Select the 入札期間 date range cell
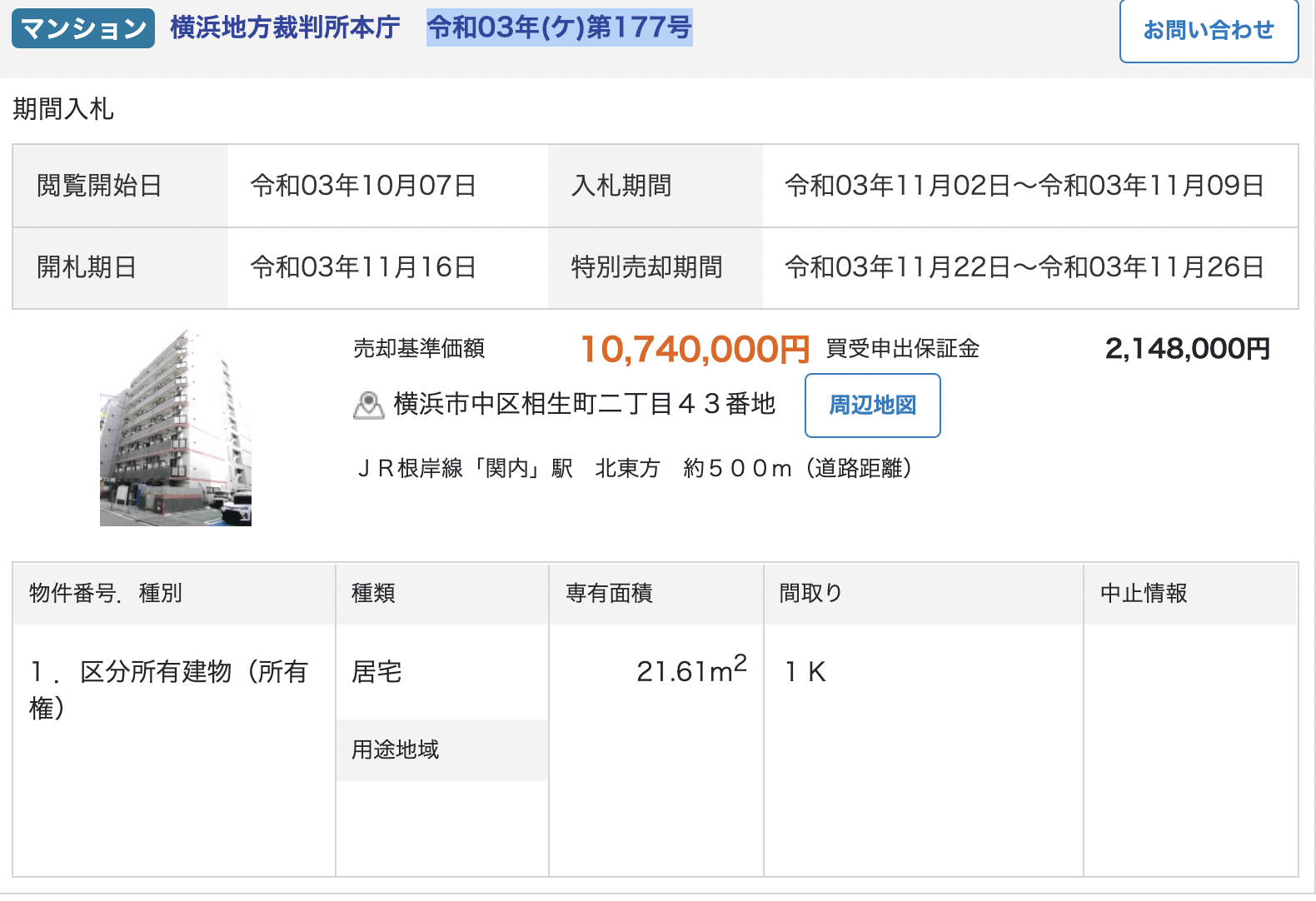This screenshot has width=1316, height=901. 1024,186
